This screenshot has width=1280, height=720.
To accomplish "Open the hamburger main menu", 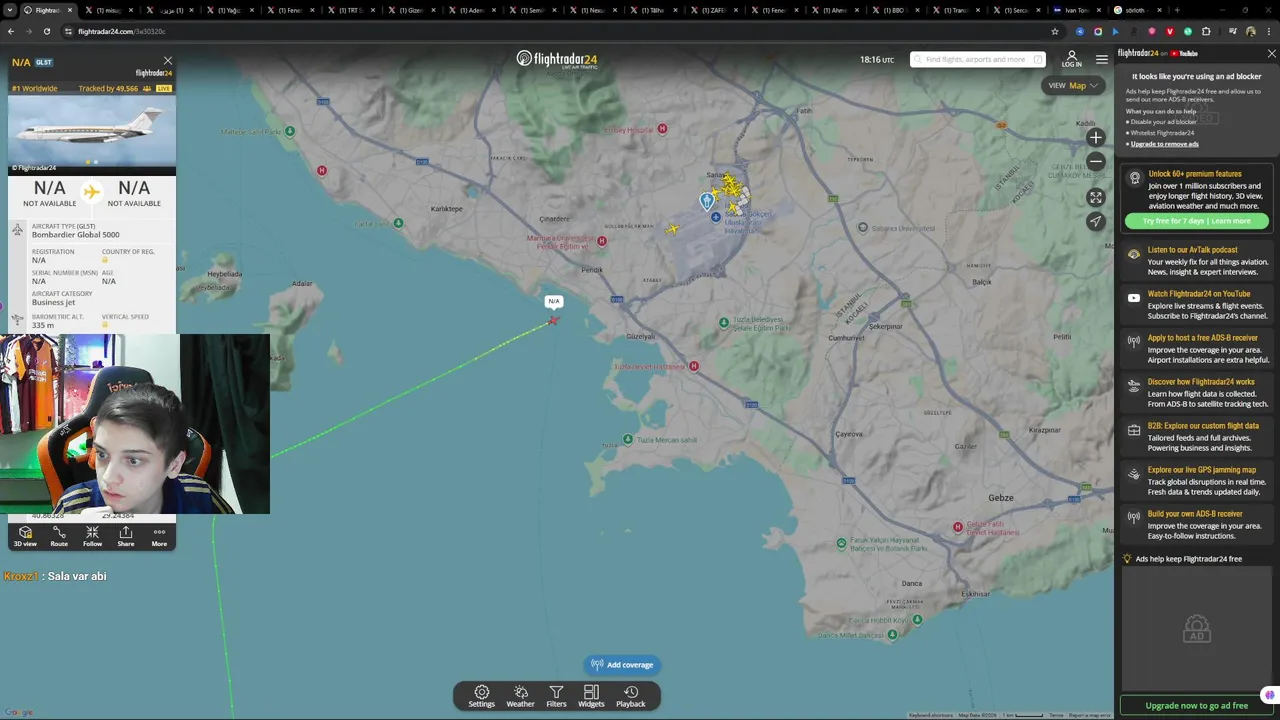I will [1101, 60].
